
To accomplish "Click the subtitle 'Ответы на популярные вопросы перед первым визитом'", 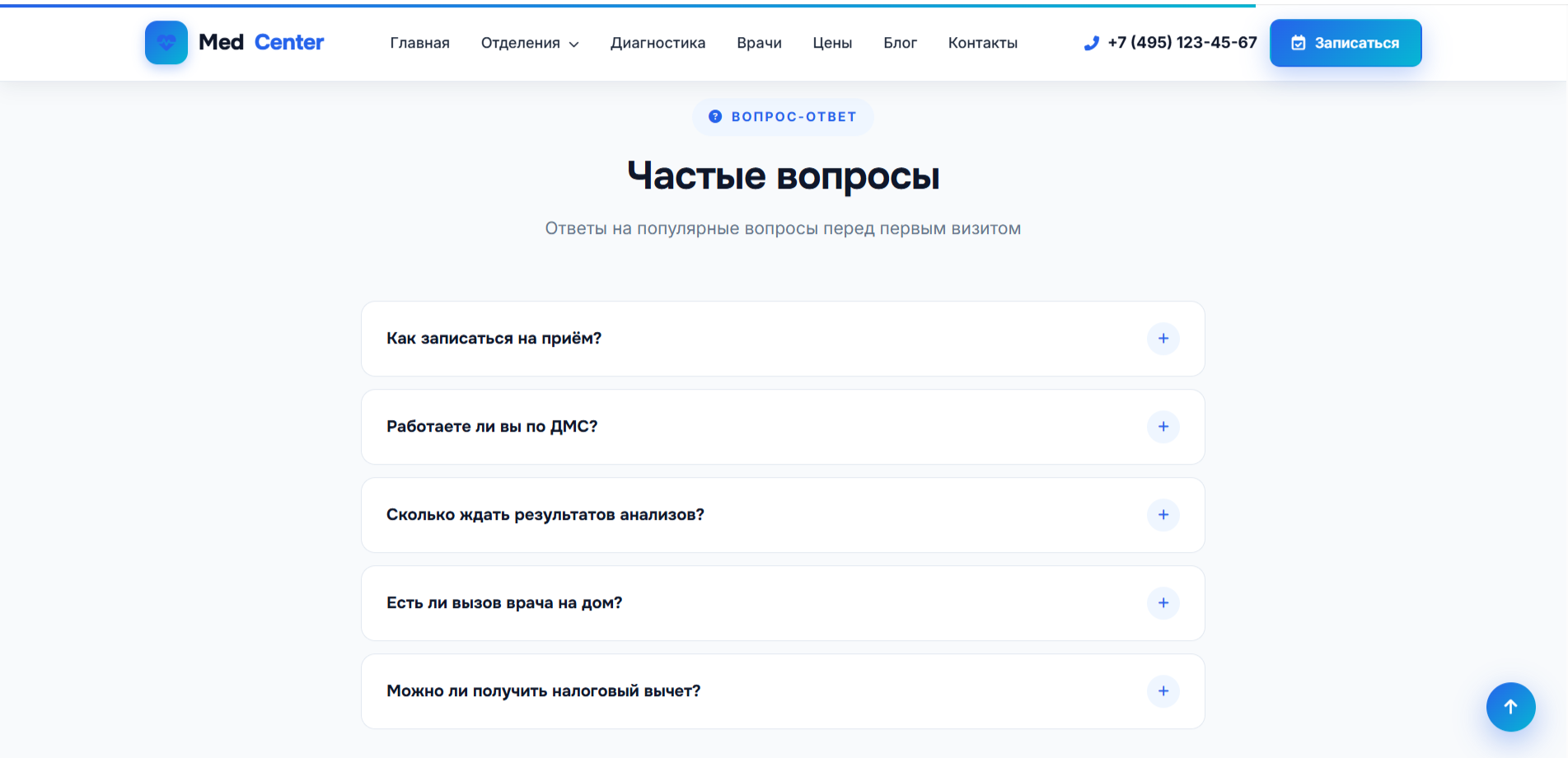I will tap(783, 228).
